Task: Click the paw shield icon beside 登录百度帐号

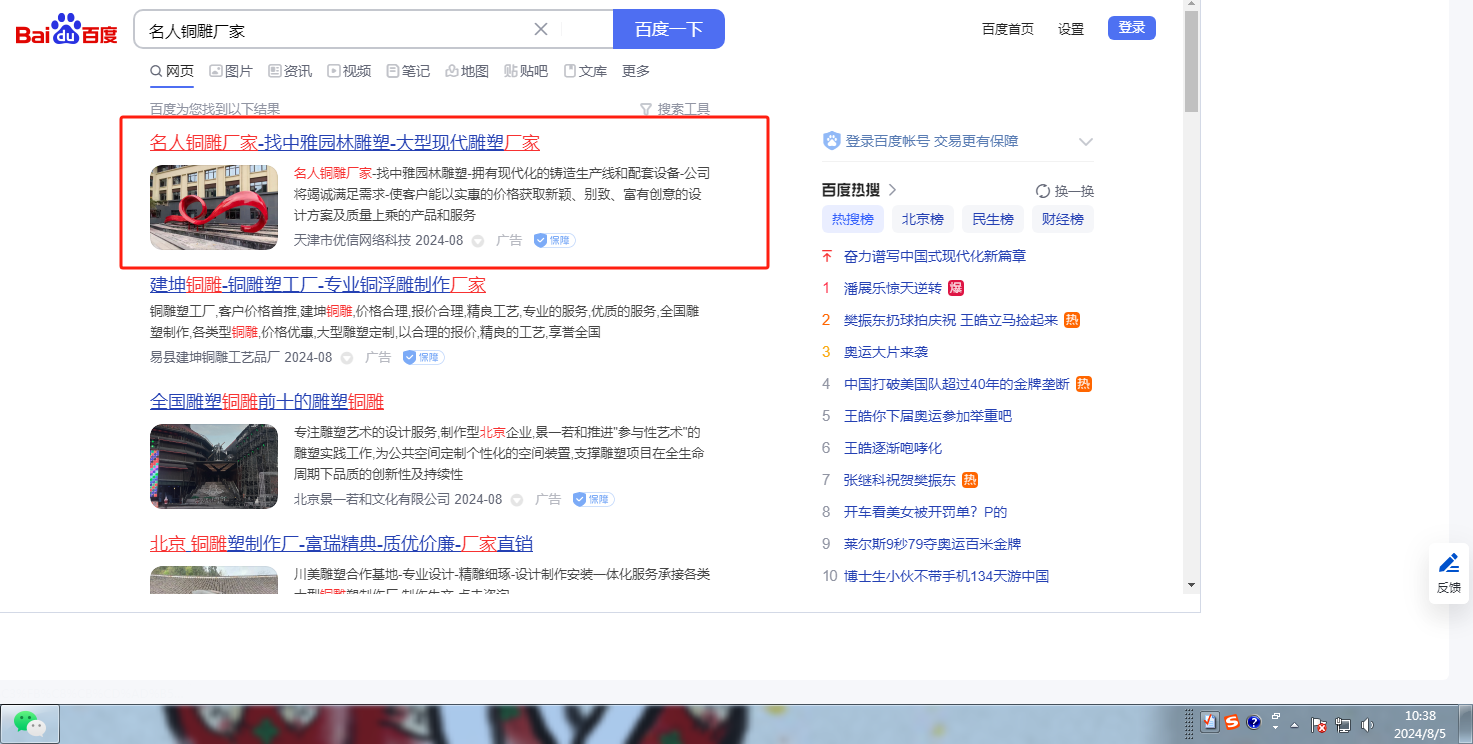Action: 832,141
